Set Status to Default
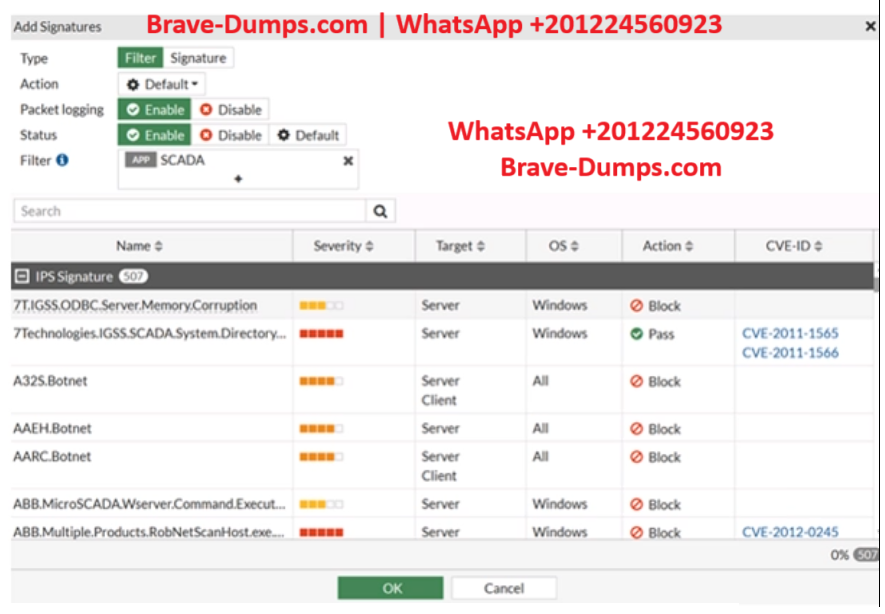 click(x=308, y=135)
